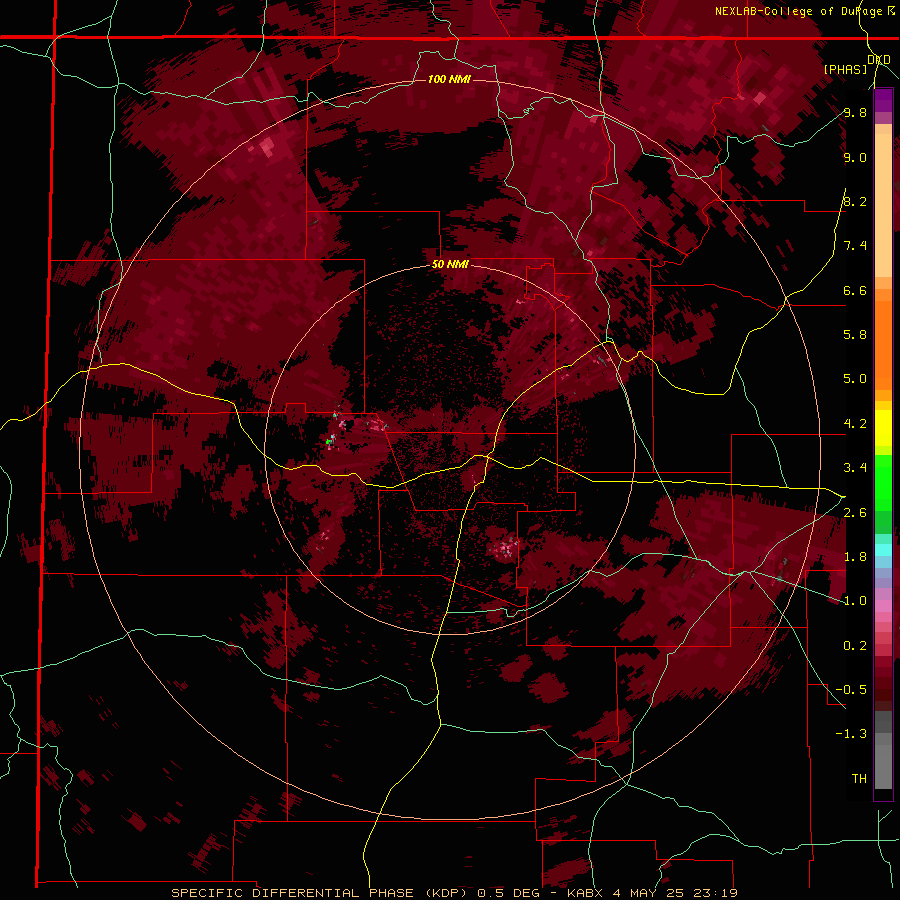The image size is (900, 900).
Task: Click the 3.4 scale value
Action: point(855,468)
